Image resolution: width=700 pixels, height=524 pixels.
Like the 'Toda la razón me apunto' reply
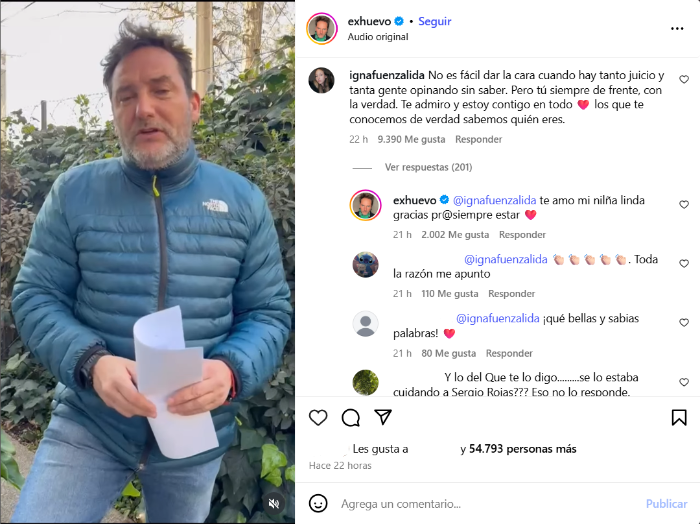684,264
